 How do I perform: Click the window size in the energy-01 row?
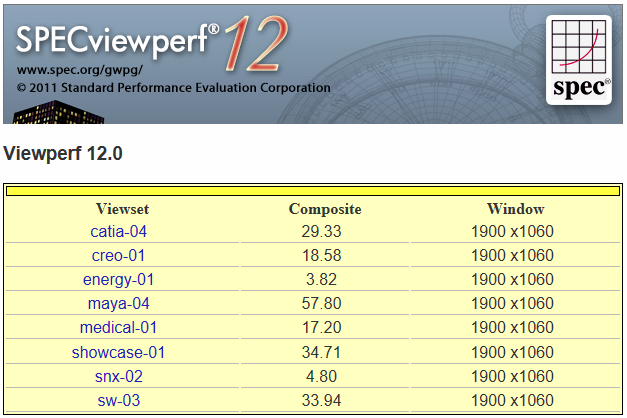click(512, 280)
